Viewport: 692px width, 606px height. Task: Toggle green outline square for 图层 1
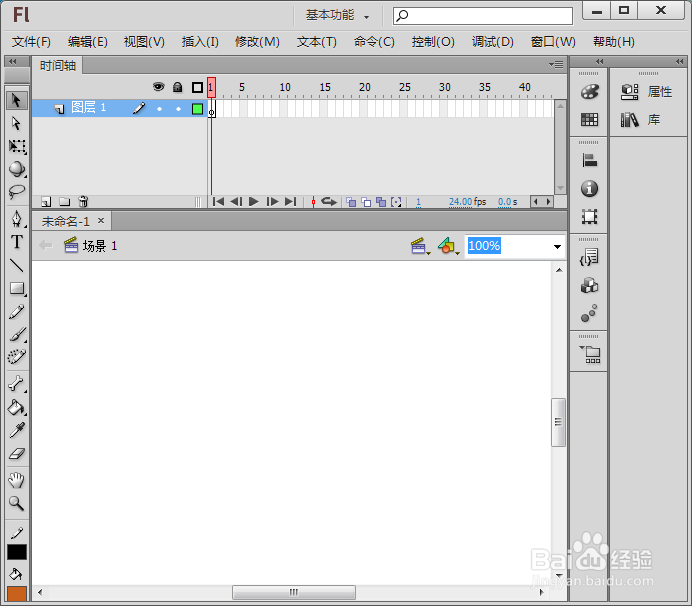point(197,109)
